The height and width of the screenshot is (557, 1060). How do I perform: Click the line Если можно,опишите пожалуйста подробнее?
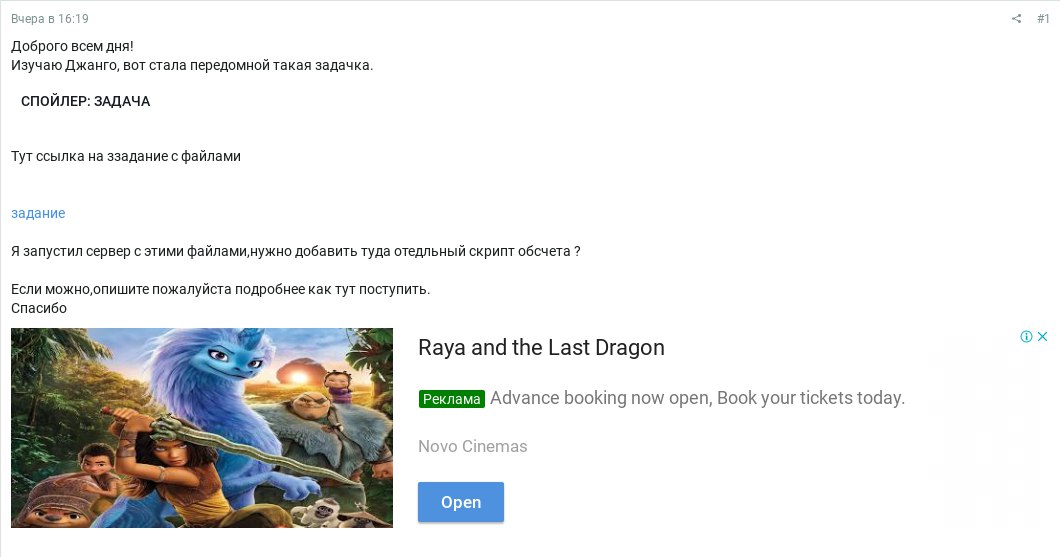coord(220,289)
